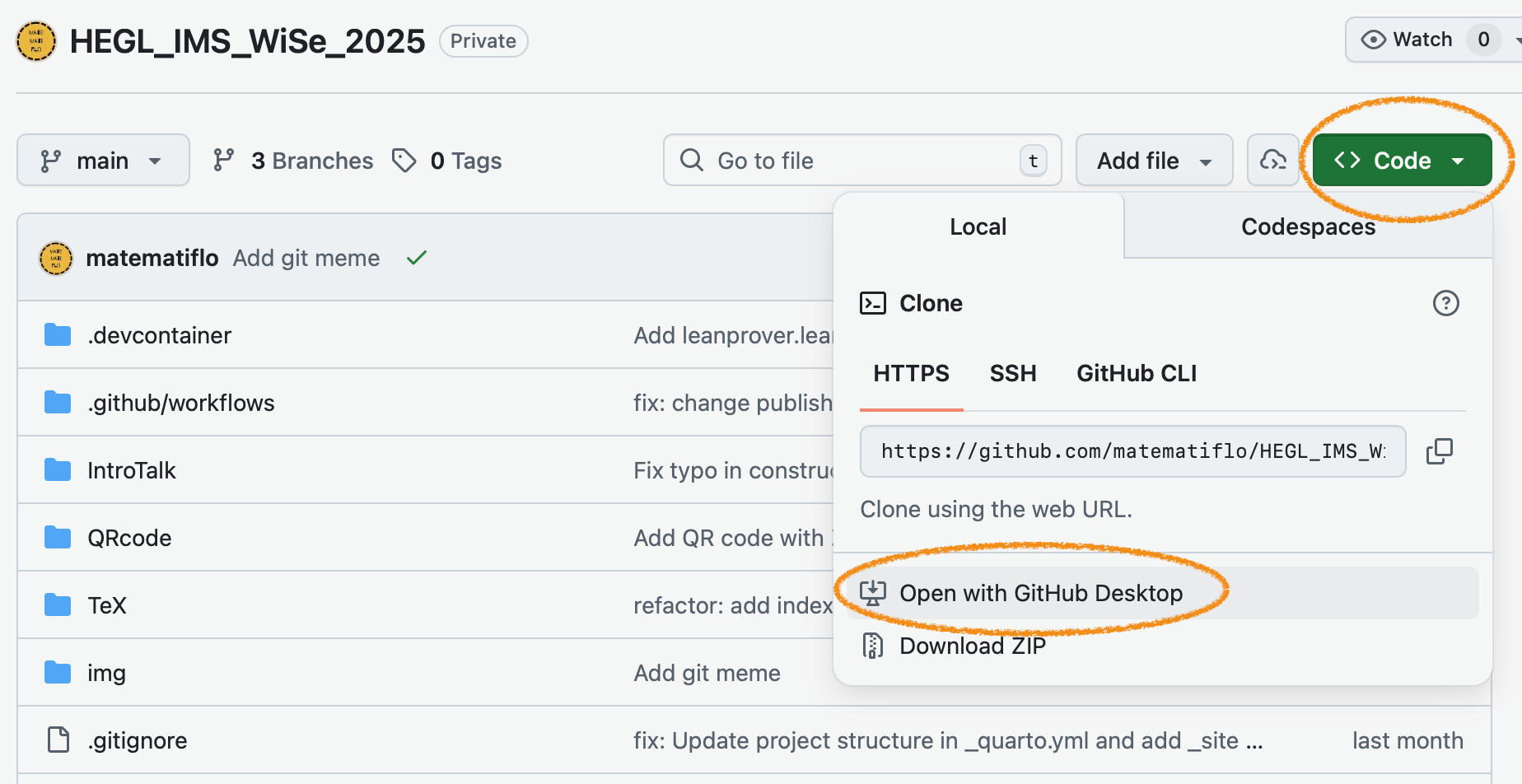
Task: Click the .devcontainer folder icon
Action: point(58,335)
